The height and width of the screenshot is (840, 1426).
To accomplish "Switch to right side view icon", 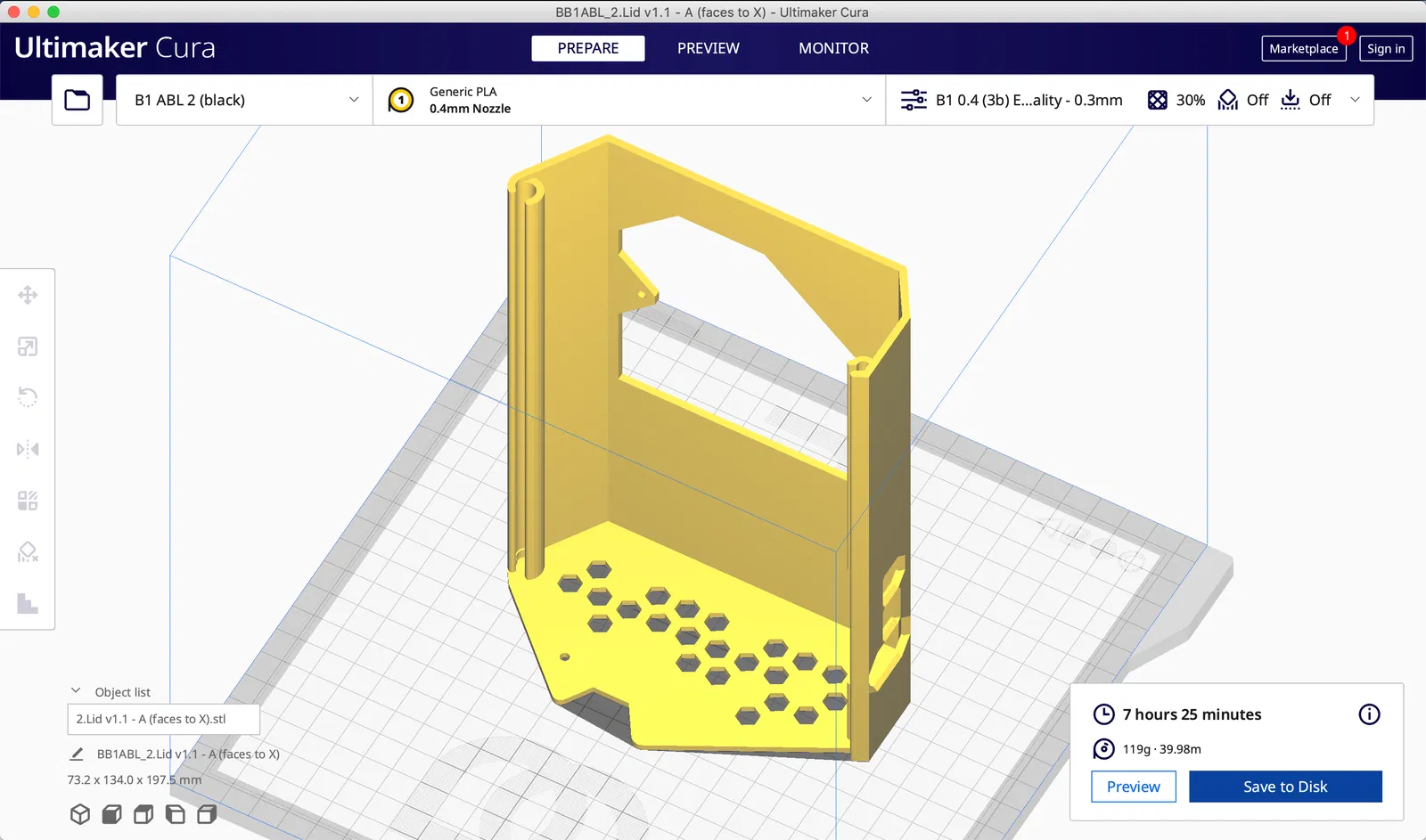I will point(207,814).
